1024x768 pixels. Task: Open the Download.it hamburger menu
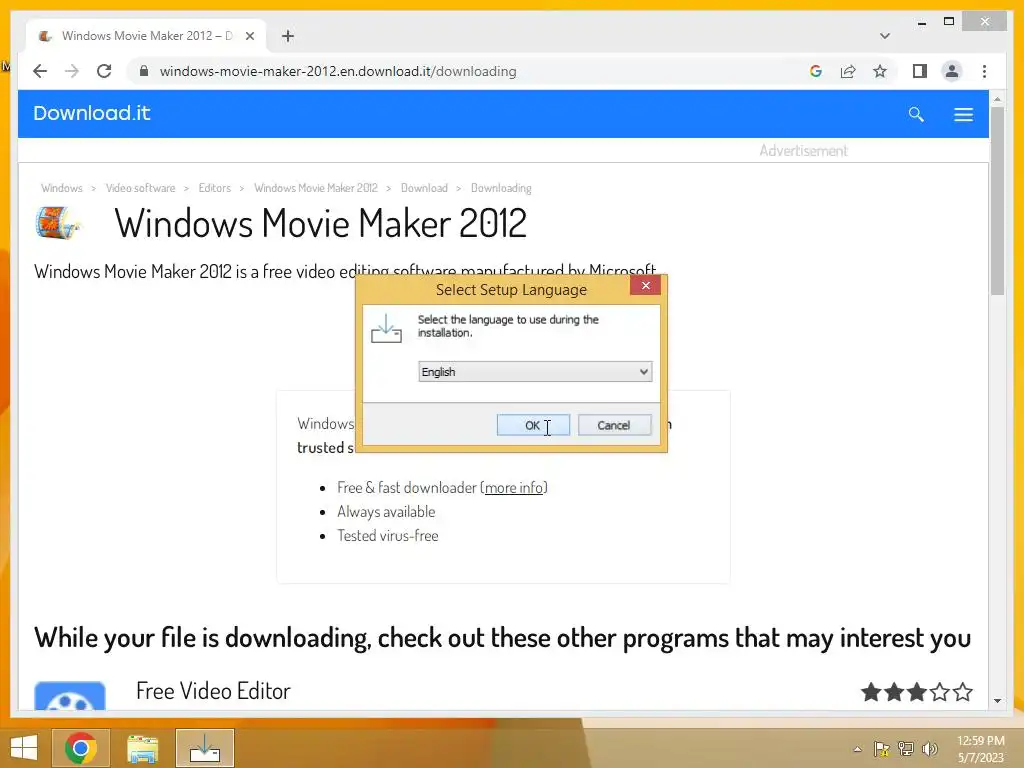click(963, 114)
